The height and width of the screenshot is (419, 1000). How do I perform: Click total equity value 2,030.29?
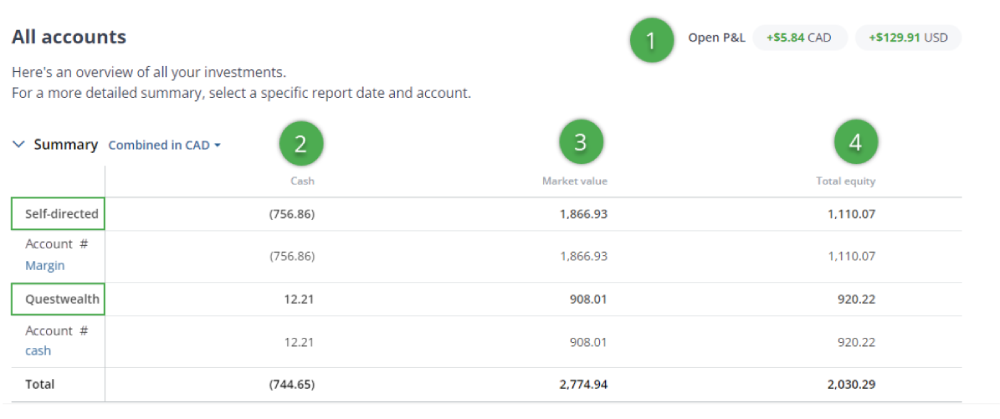point(851,384)
